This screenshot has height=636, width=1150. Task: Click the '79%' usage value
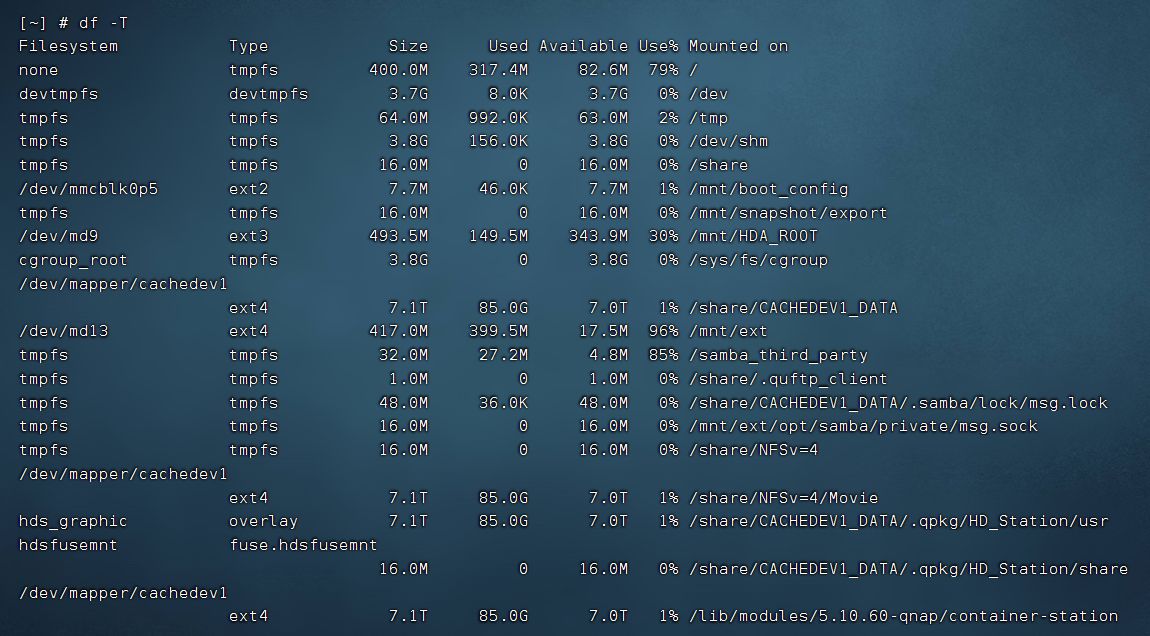point(664,70)
